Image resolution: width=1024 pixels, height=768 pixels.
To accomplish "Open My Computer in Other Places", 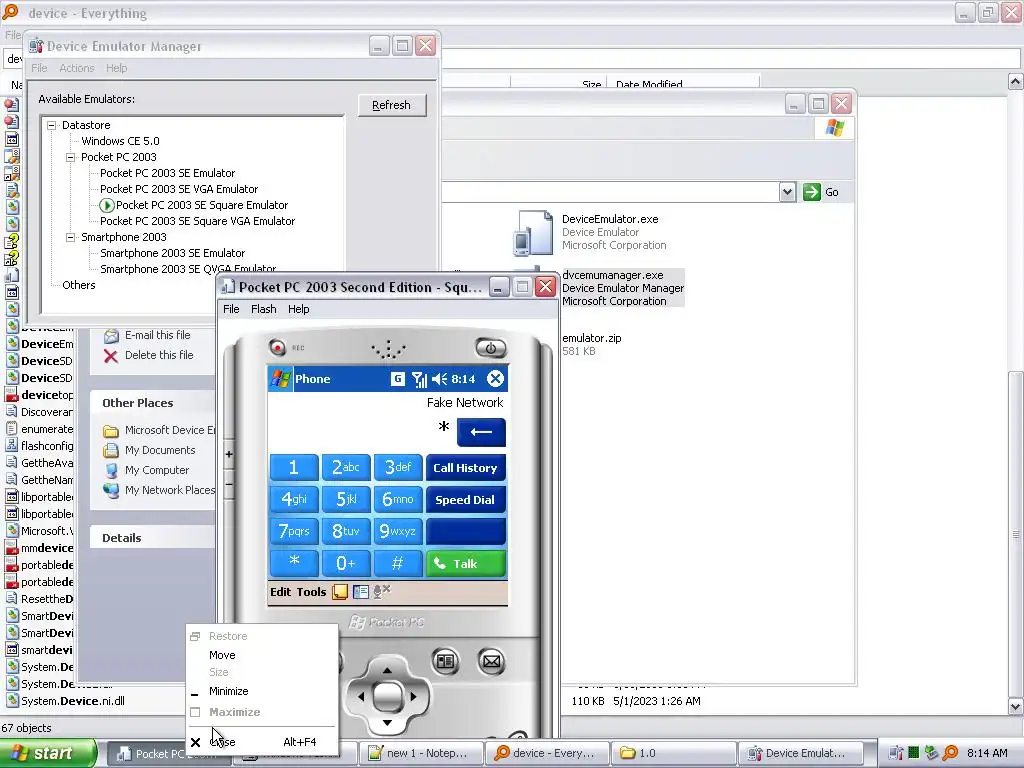I will [157, 470].
